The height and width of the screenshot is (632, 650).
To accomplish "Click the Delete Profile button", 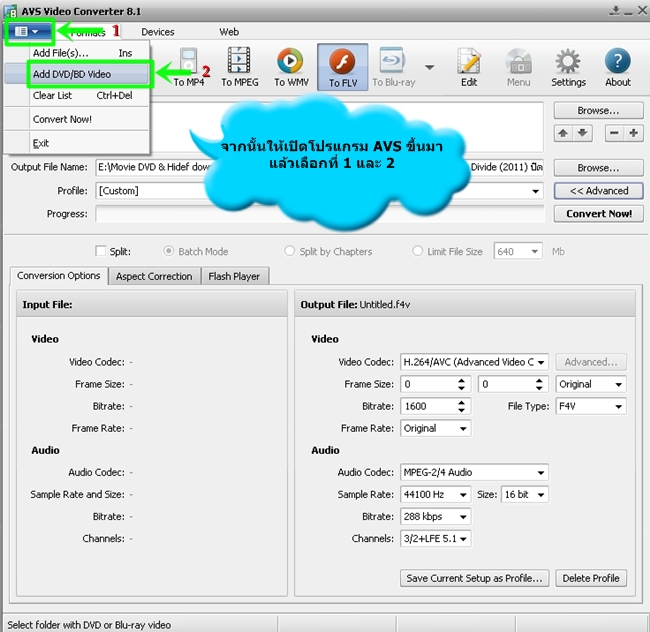I will pyautogui.click(x=591, y=578).
